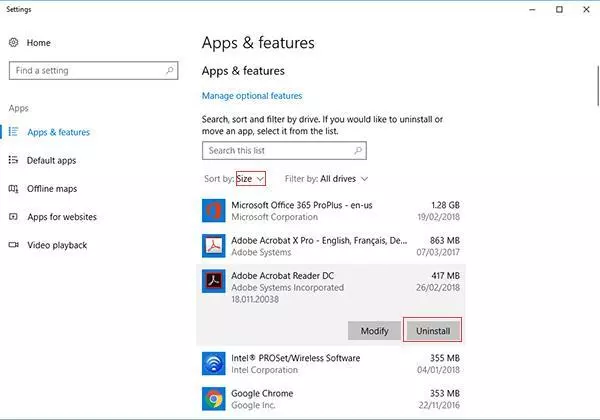
Task: Open Offline maps settings
Action: click(52, 189)
